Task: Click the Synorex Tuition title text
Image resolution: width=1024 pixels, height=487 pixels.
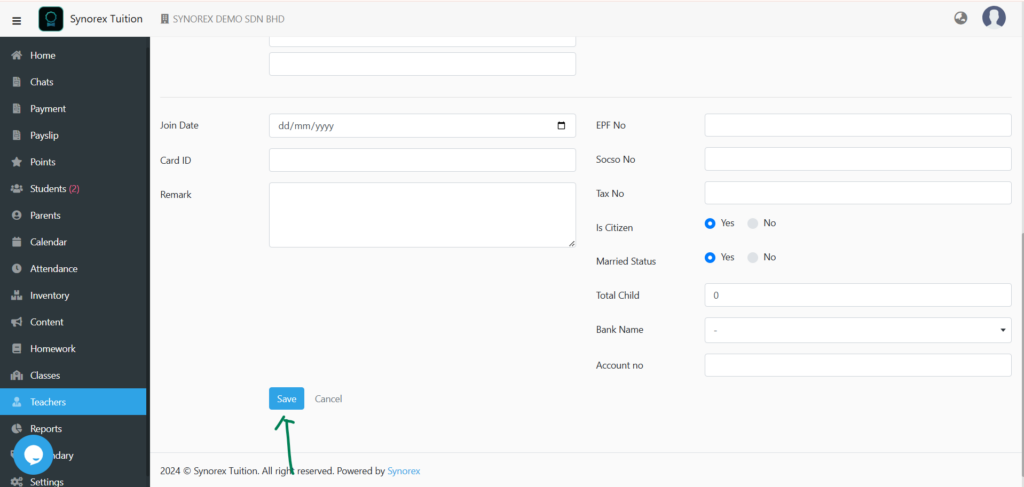Action: (x=106, y=19)
